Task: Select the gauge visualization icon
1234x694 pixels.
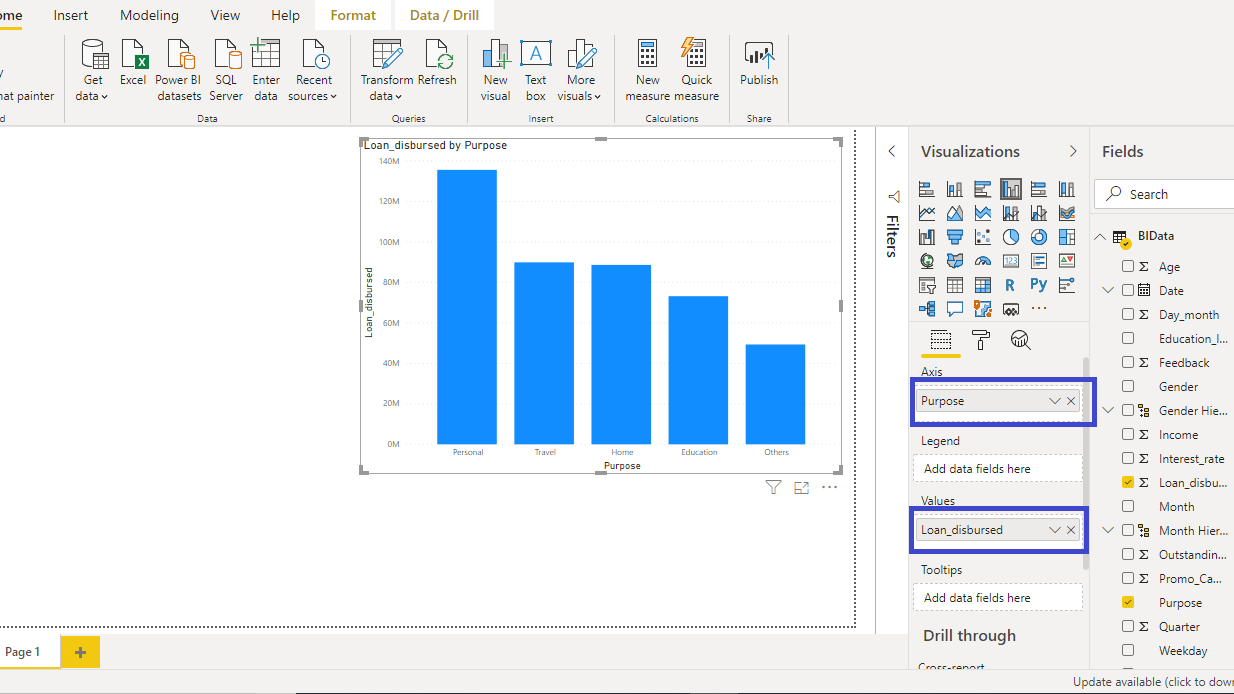Action: click(983, 261)
